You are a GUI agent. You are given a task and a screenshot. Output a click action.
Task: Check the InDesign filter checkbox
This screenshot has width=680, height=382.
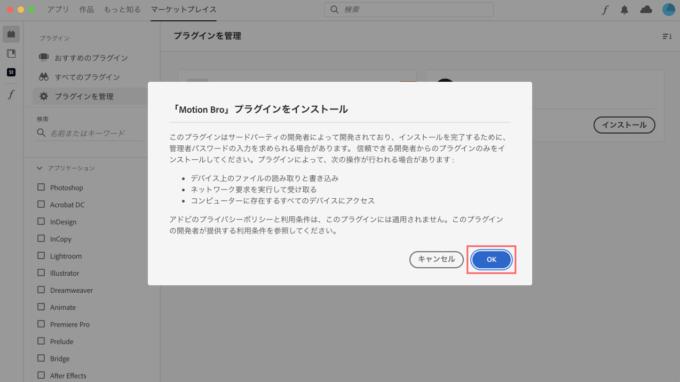[x=41, y=222]
